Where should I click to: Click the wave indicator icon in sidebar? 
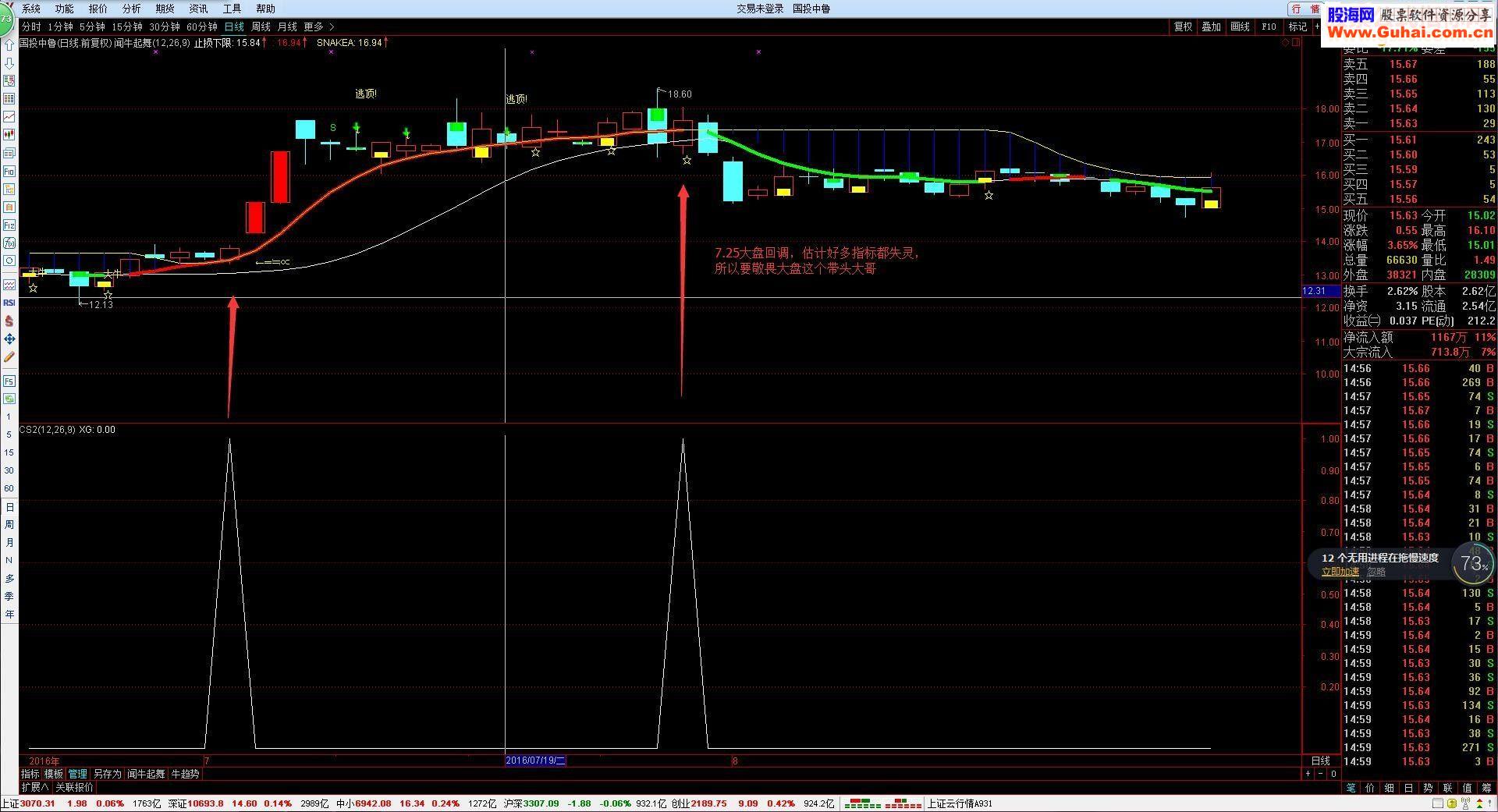pyautogui.click(x=9, y=285)
